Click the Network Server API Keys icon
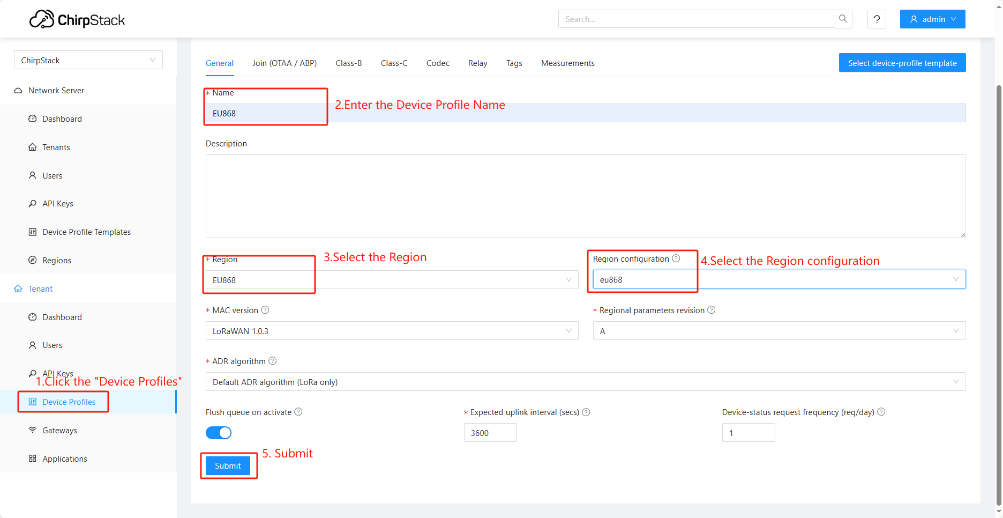Screen dimensions: 1003x518 33,203
